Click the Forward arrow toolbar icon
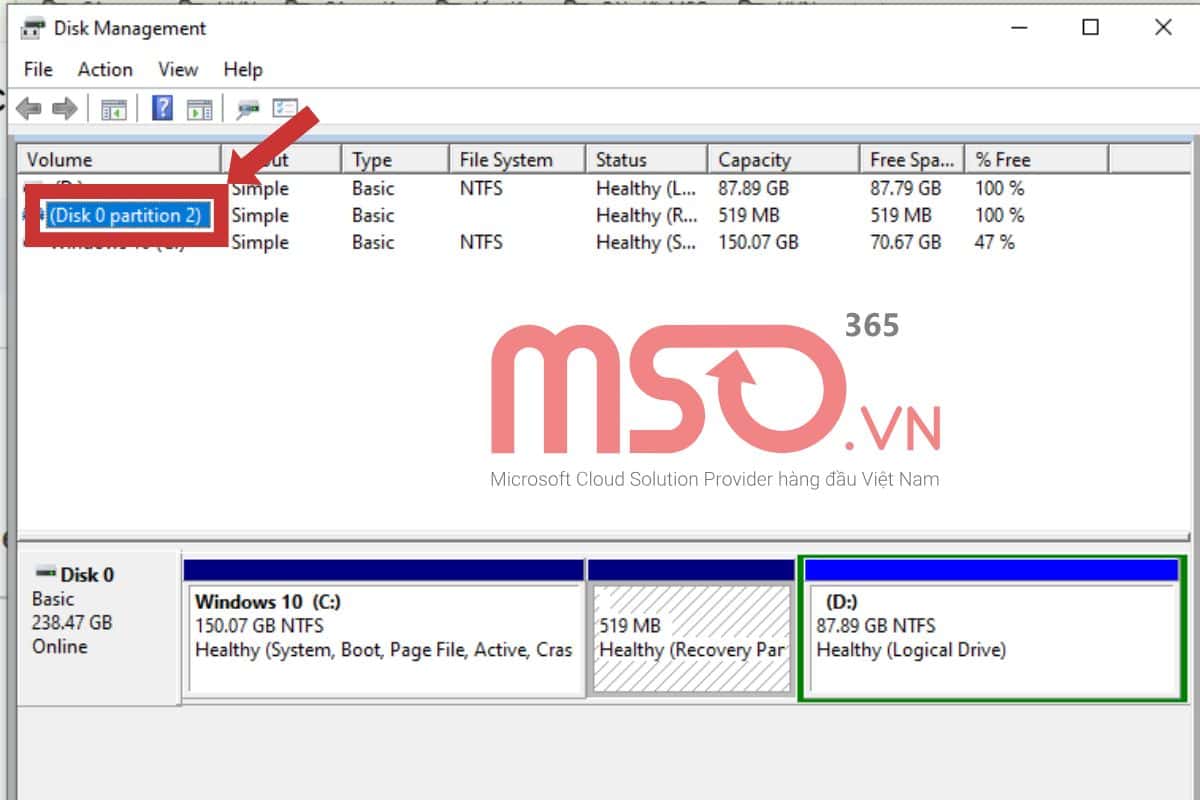Viewport: 1200px width, 800px height. point(65,109)
